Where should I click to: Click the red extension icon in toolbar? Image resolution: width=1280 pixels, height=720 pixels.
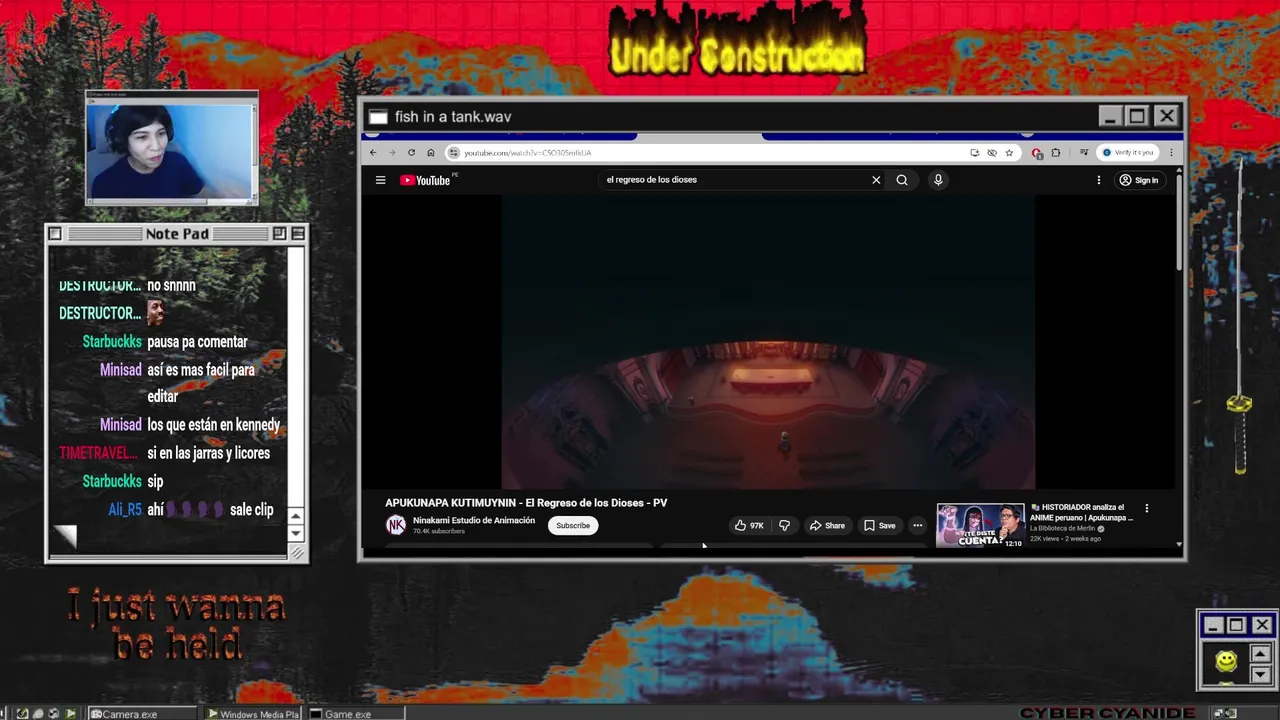[1037, 153]
